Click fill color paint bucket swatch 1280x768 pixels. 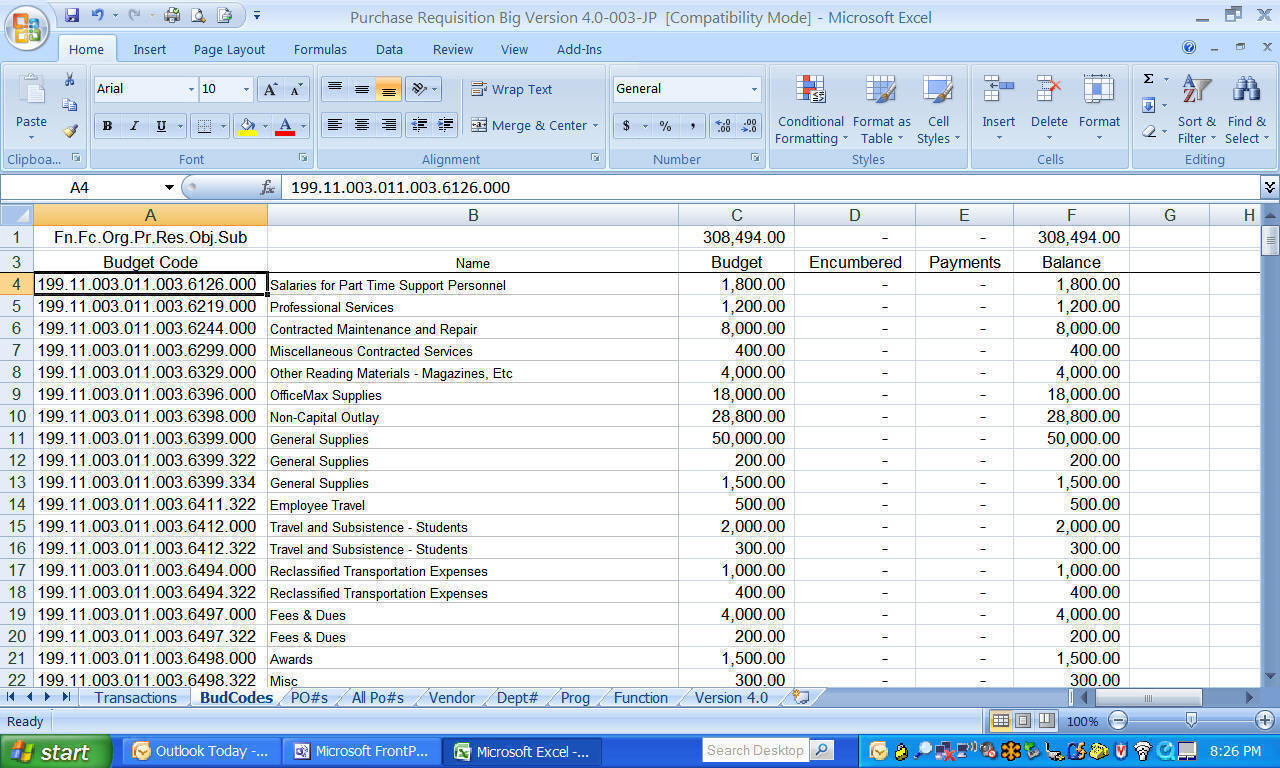point(248,126)
